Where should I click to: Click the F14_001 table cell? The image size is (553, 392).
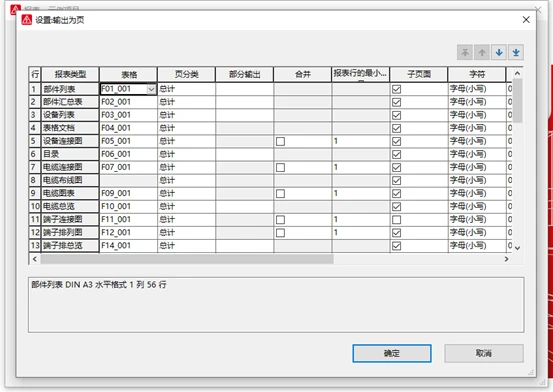click(128, 246)
